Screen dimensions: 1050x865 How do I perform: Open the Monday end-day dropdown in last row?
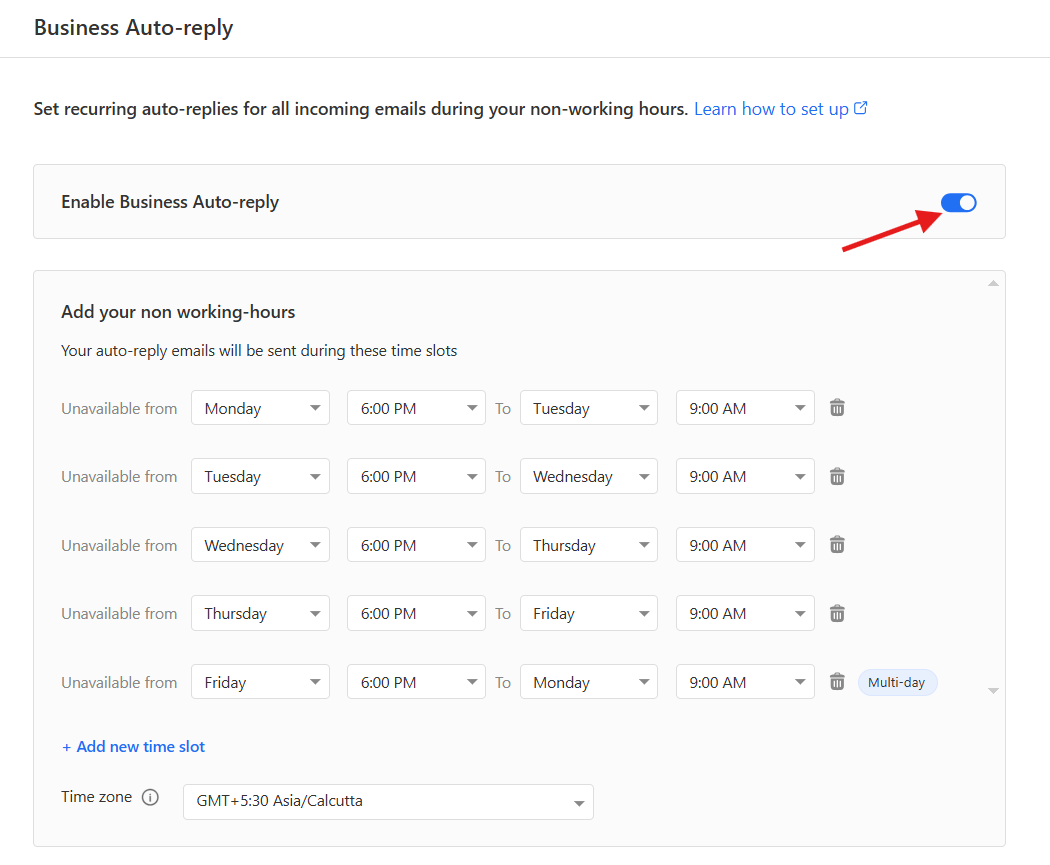pos(589,682)
